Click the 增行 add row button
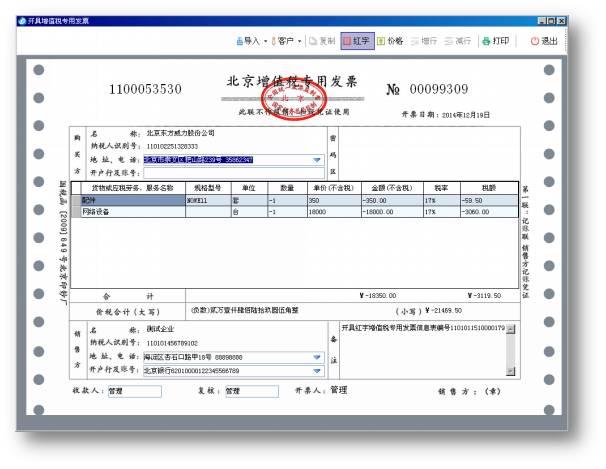 tap(424, 41)
